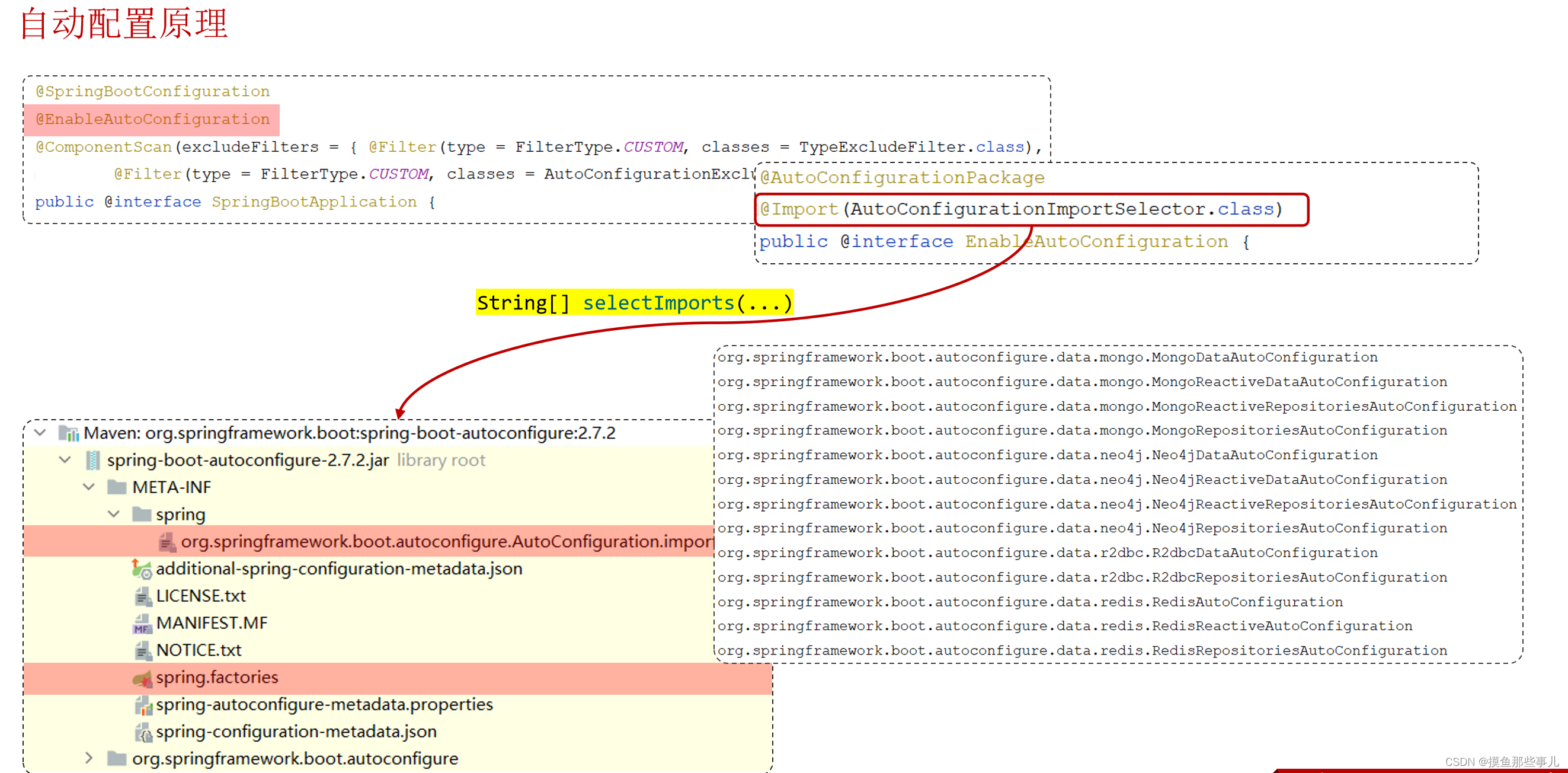1568x773 pixels.
Task: Click the spring-autoconfigure-metadata.properties file icon
Action: (x=143, y=705)
